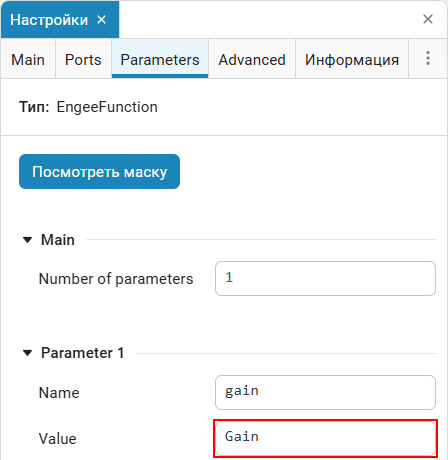Click the Parameter 1 section header label

pyautogui.click(x=82, y=353)
